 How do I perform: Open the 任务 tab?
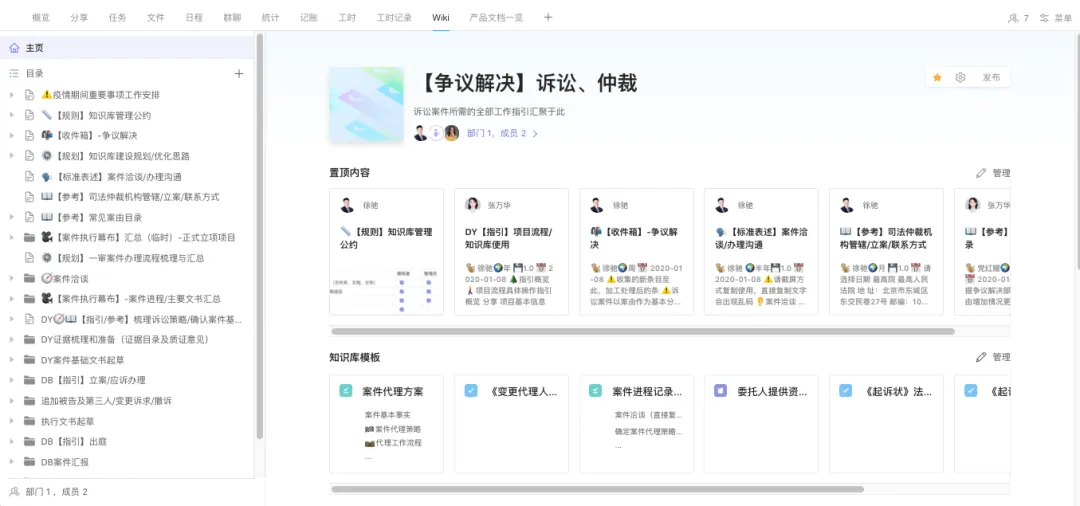coord(117,18)
